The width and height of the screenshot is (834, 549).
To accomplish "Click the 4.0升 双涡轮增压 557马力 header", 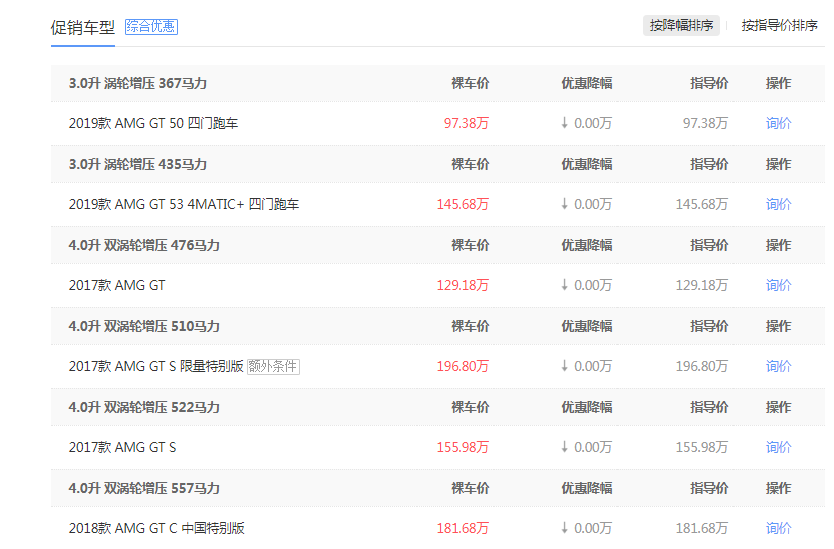I will pos(144,488).
